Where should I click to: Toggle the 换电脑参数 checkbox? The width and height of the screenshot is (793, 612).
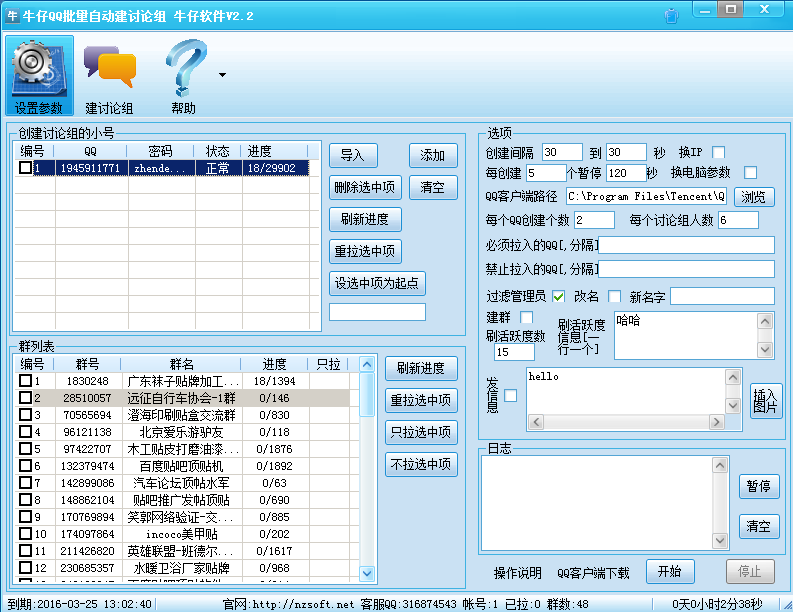pos(751,172)
